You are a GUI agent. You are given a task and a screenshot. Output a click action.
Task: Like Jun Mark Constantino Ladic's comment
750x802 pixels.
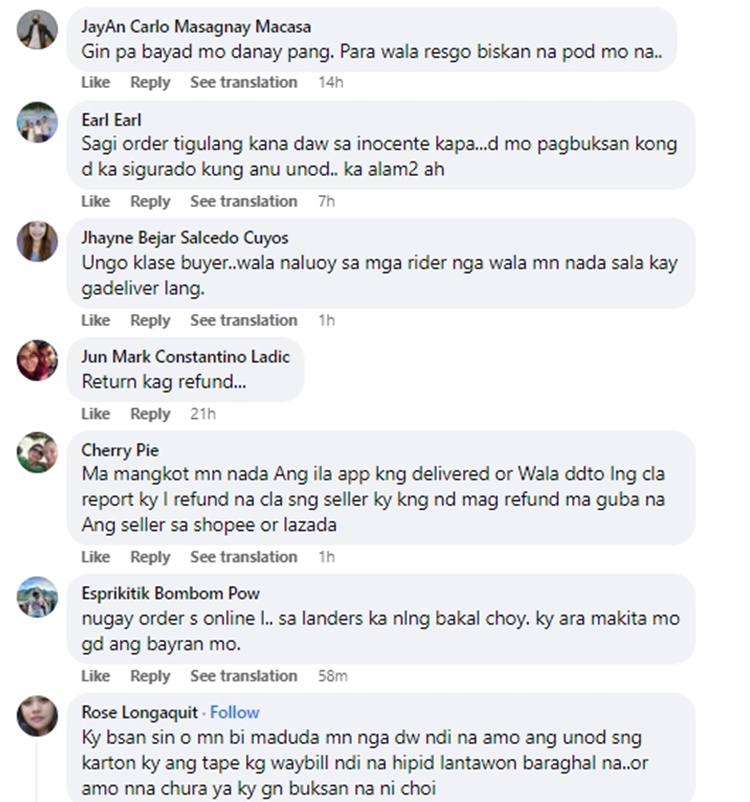pyautogui.click(x=95, y=414)
